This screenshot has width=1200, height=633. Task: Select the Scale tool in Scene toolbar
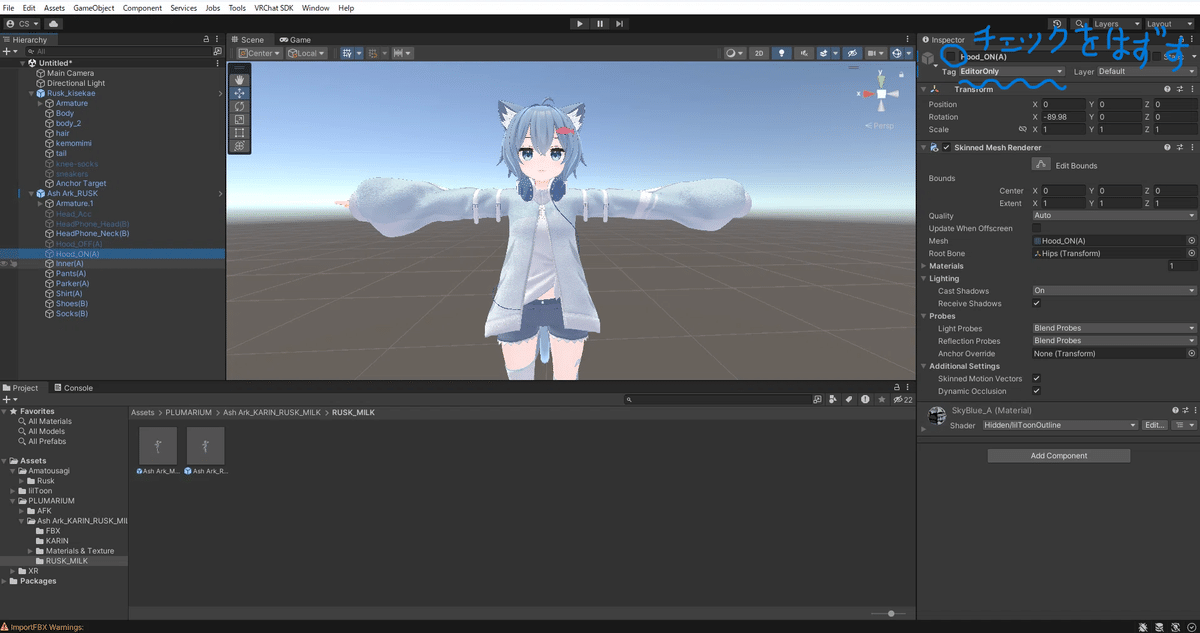coord(239,119)
